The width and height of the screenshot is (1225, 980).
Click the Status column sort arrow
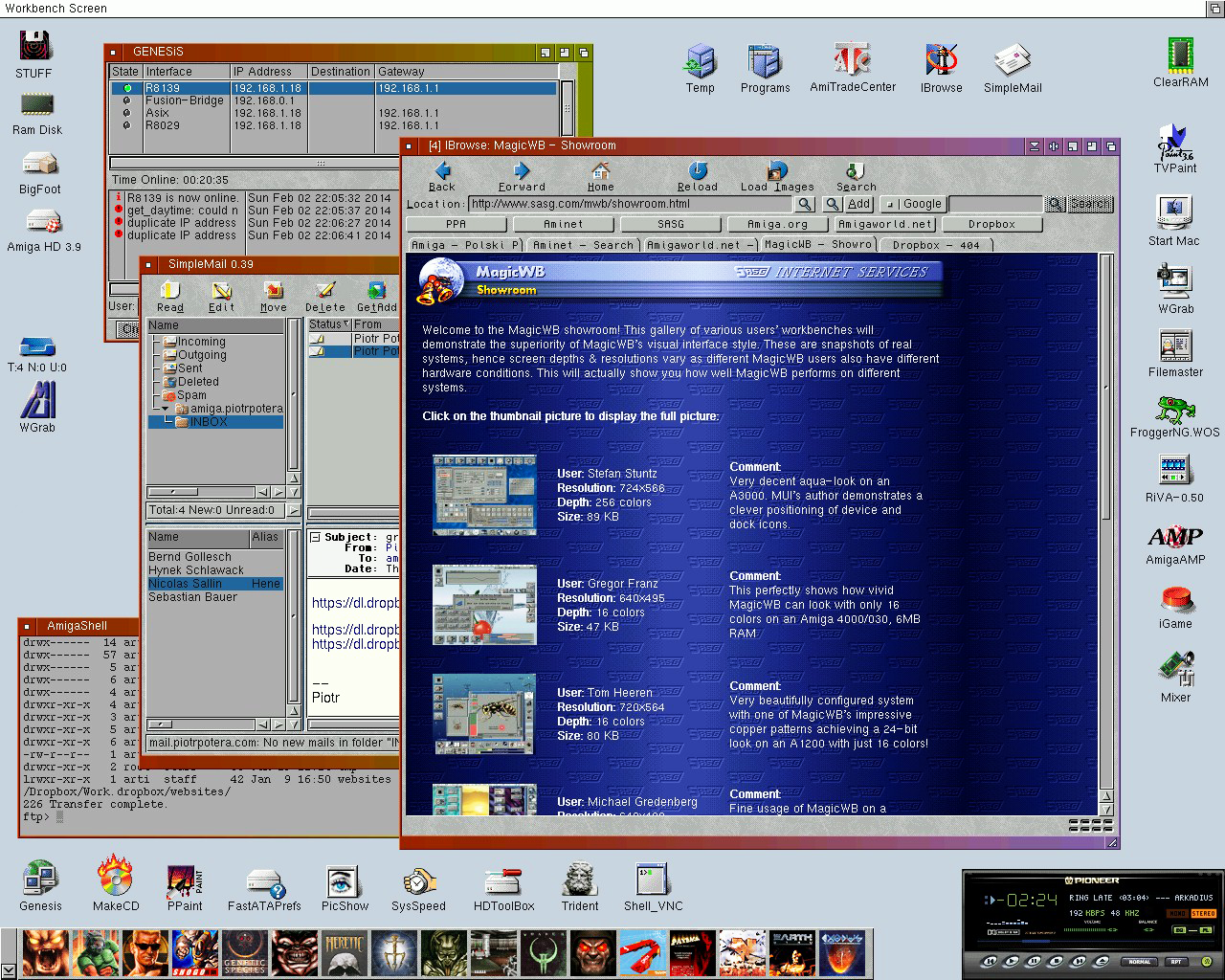345,324
